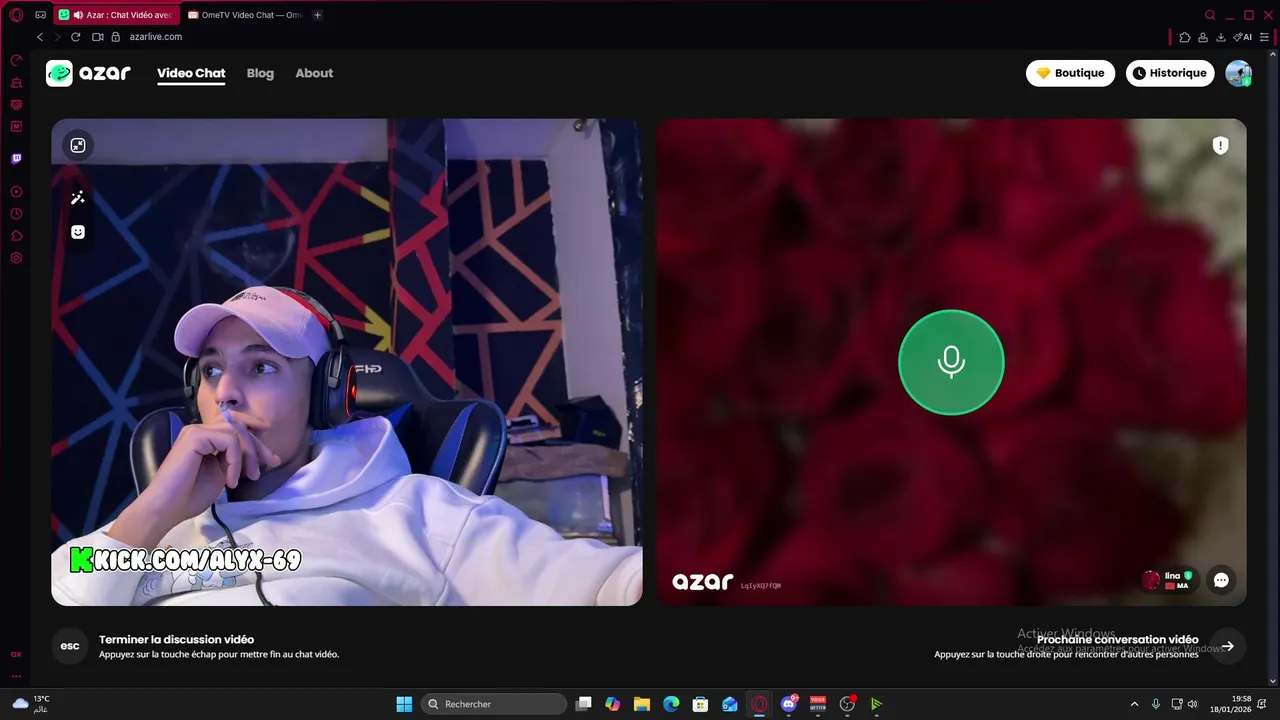Open GX Control speedometer in sidebar
The width and height of the screenshot is (1280, 720).
pos(16,60)
